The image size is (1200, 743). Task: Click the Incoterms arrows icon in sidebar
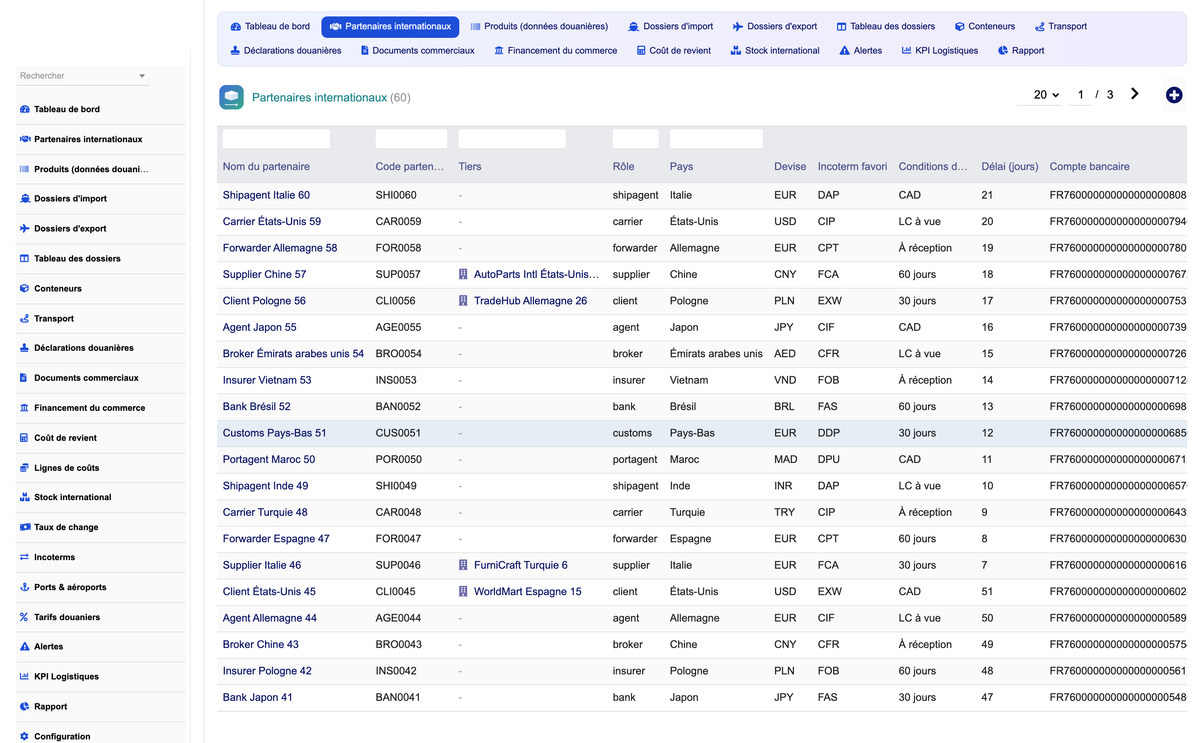[x=25, y=557]
